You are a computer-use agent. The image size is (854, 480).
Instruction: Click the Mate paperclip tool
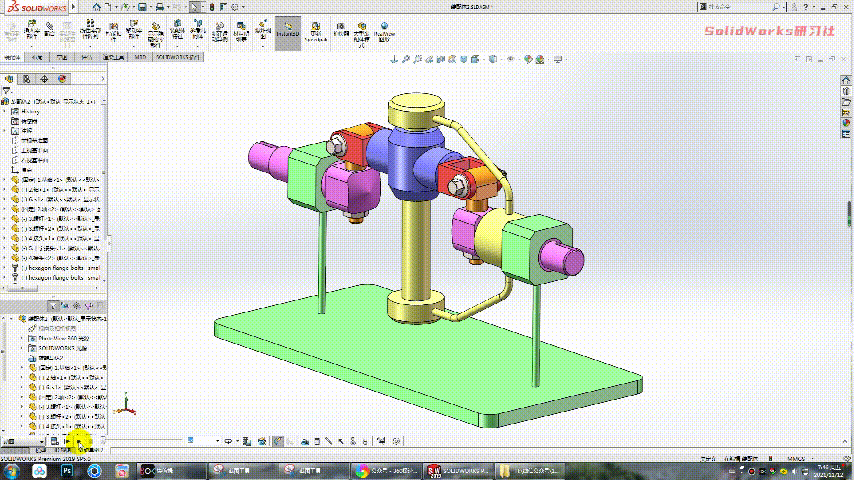[x=49, y=30]
